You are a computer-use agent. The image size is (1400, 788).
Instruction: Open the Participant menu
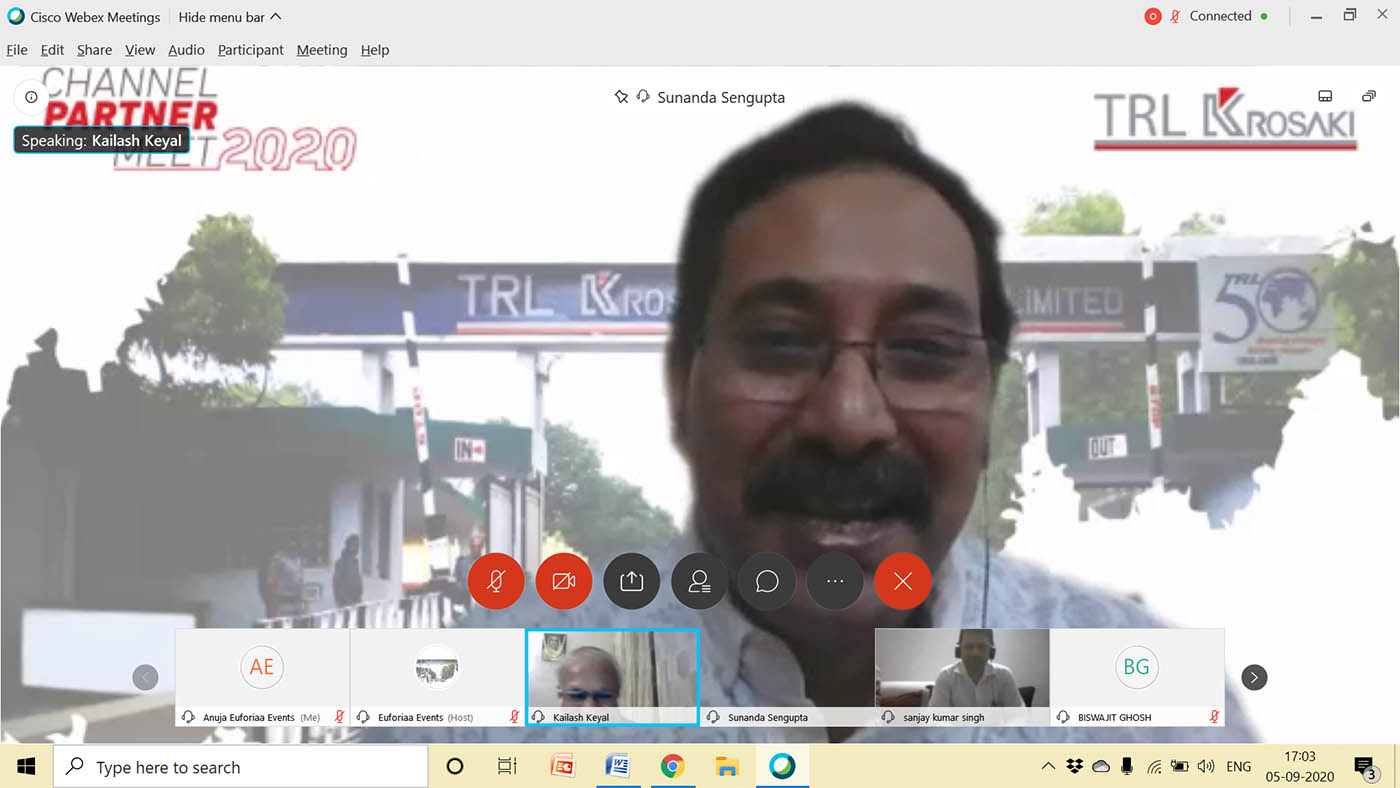point(251,50)
